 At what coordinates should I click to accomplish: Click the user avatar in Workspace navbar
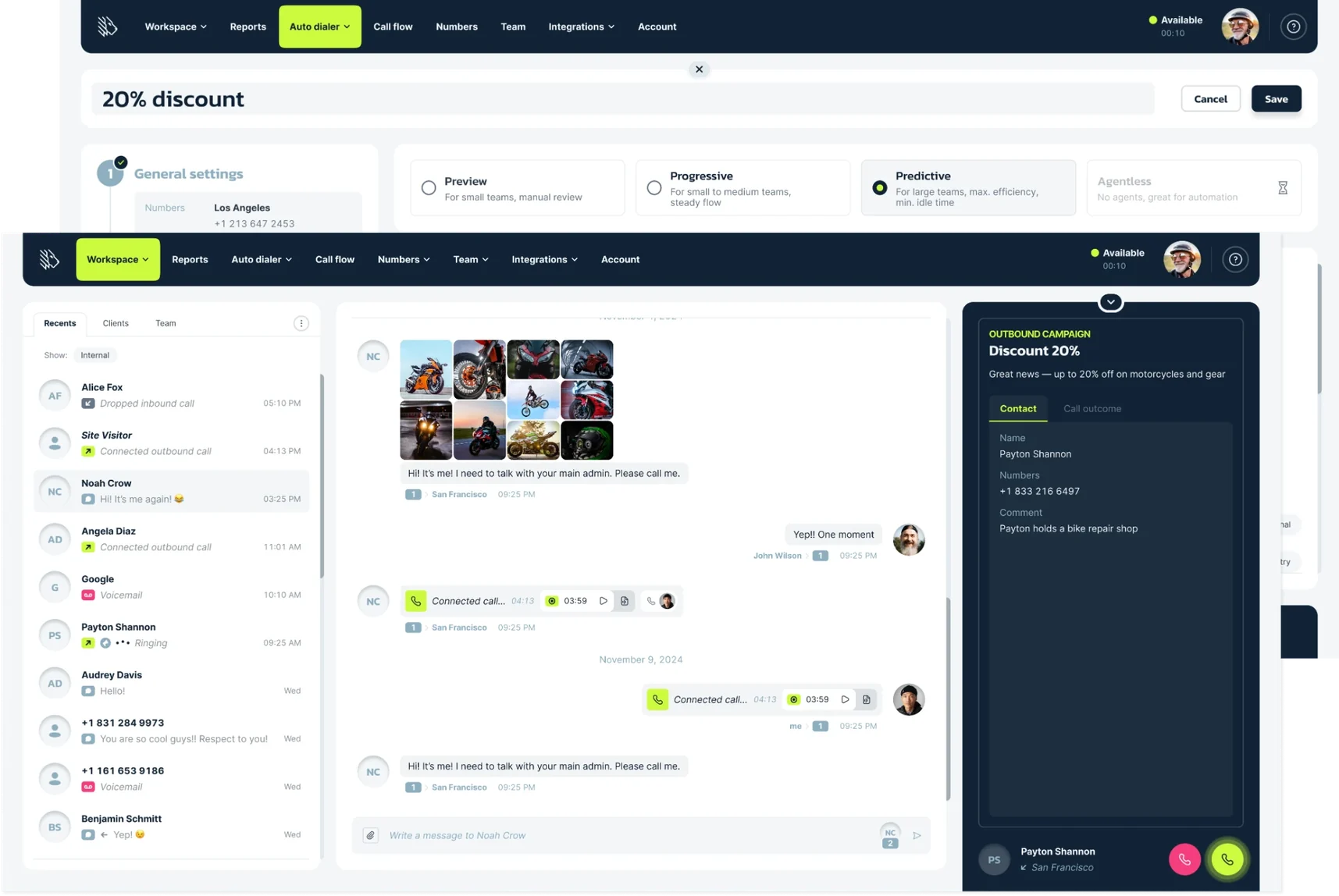click(x=1182, y=259)
